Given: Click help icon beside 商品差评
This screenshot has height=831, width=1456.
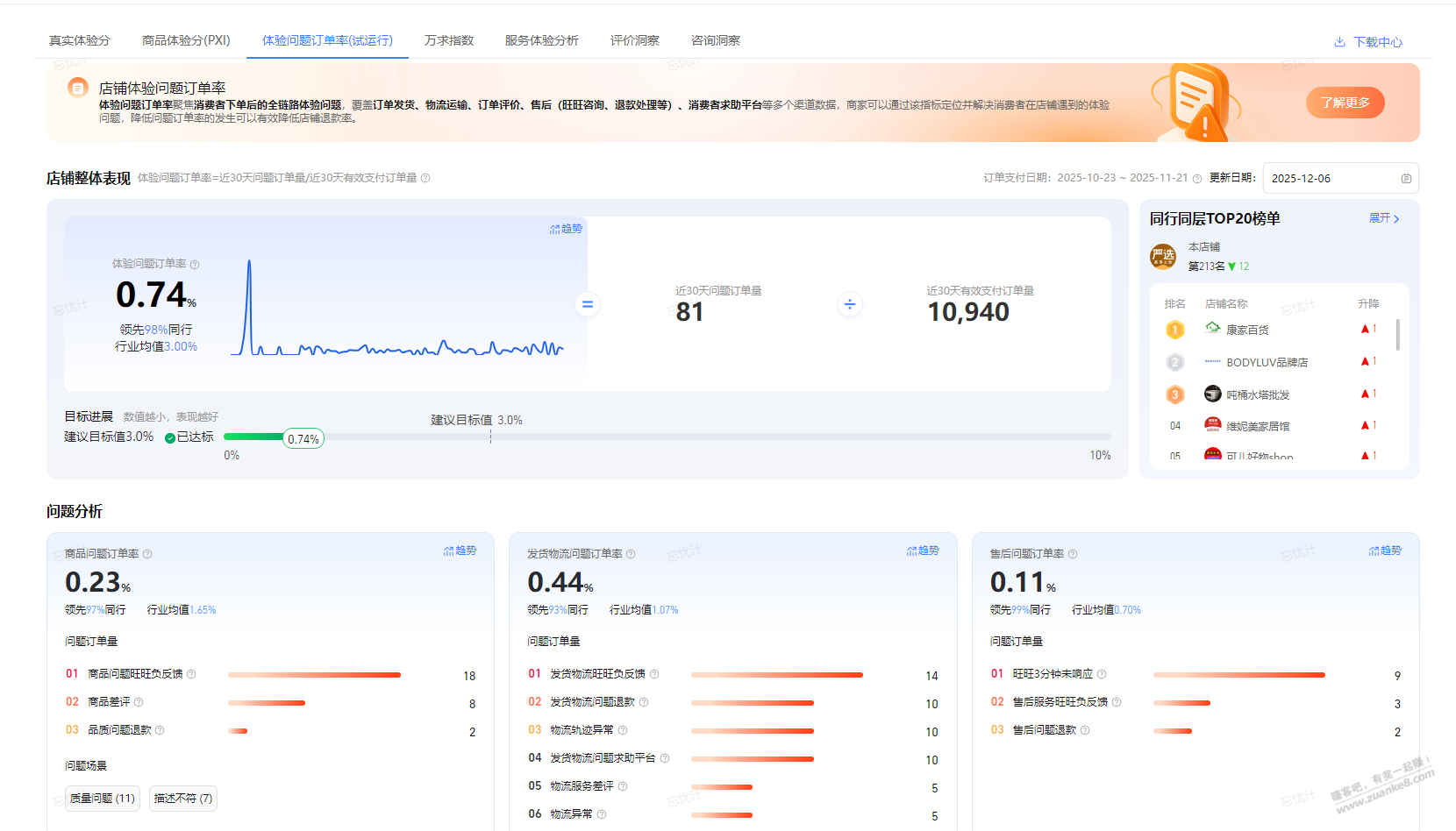Looking at the screenshot, I should [139, 702].
